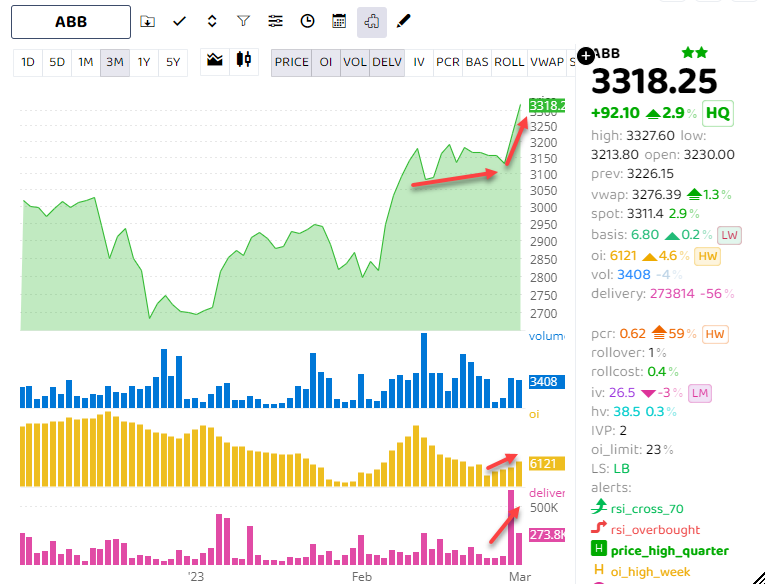The height and width of the screenshot is (584, 765).
Task: Click the blue 3408 volume label
Action: [x=547, y=382]
